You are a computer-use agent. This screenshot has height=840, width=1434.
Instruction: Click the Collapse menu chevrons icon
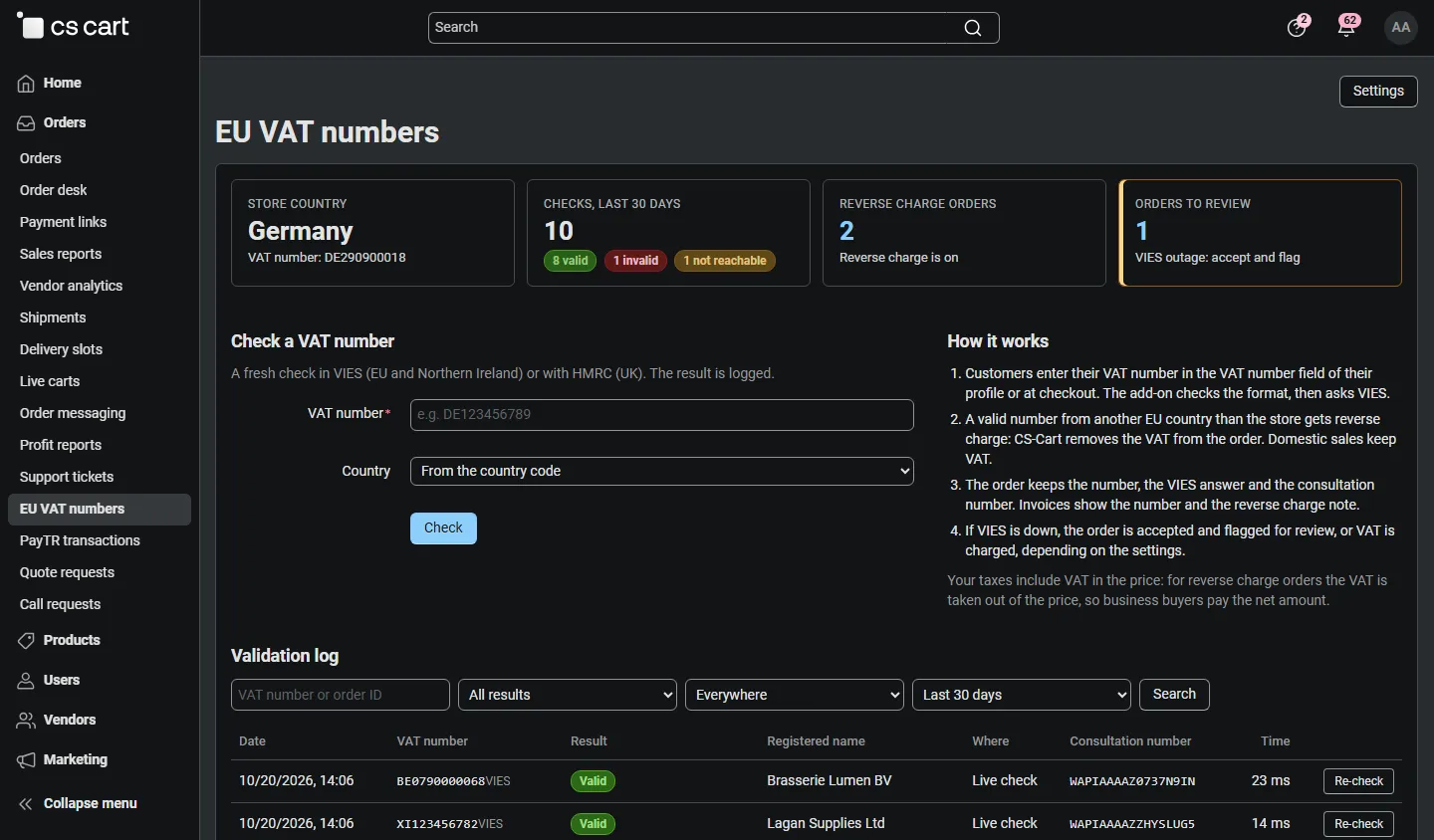point(26,804)
